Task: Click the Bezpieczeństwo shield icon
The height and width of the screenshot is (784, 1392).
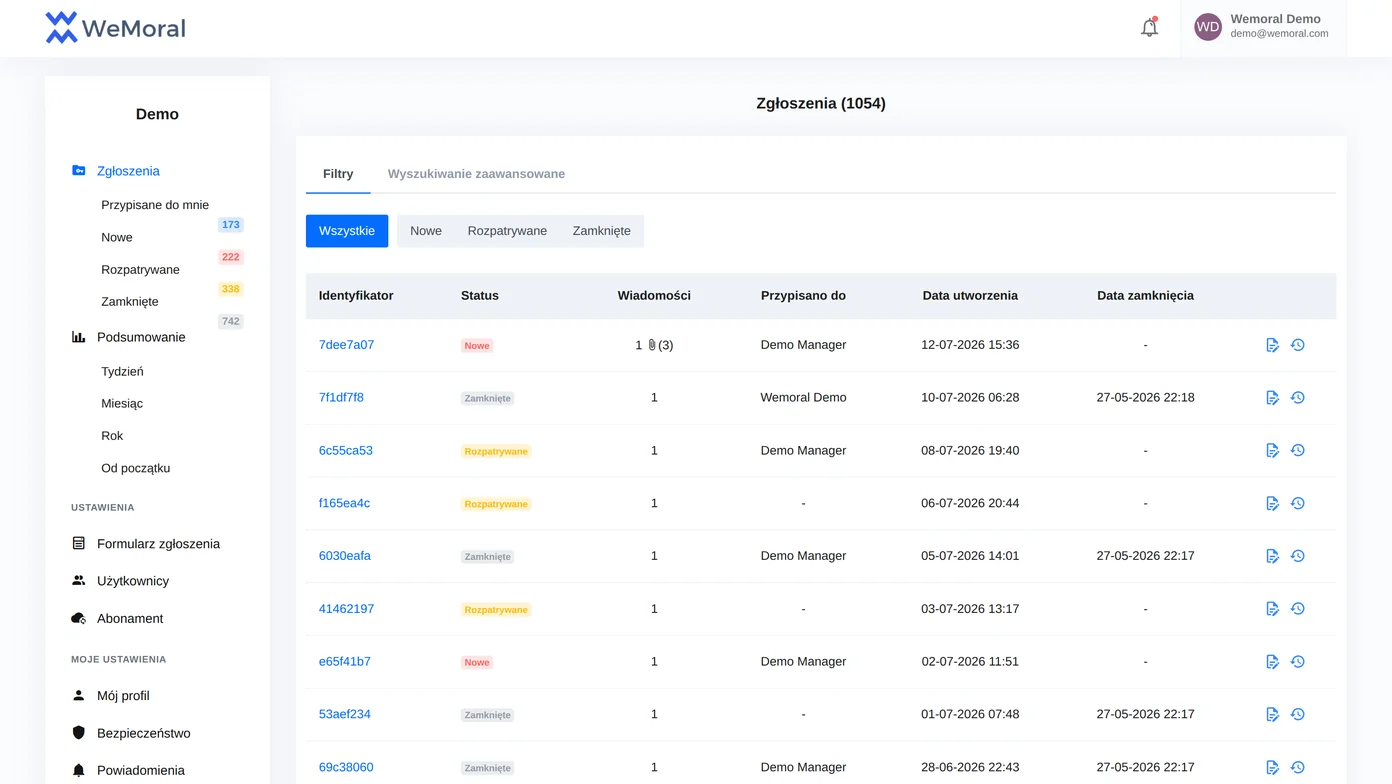Action: (79, 733)
